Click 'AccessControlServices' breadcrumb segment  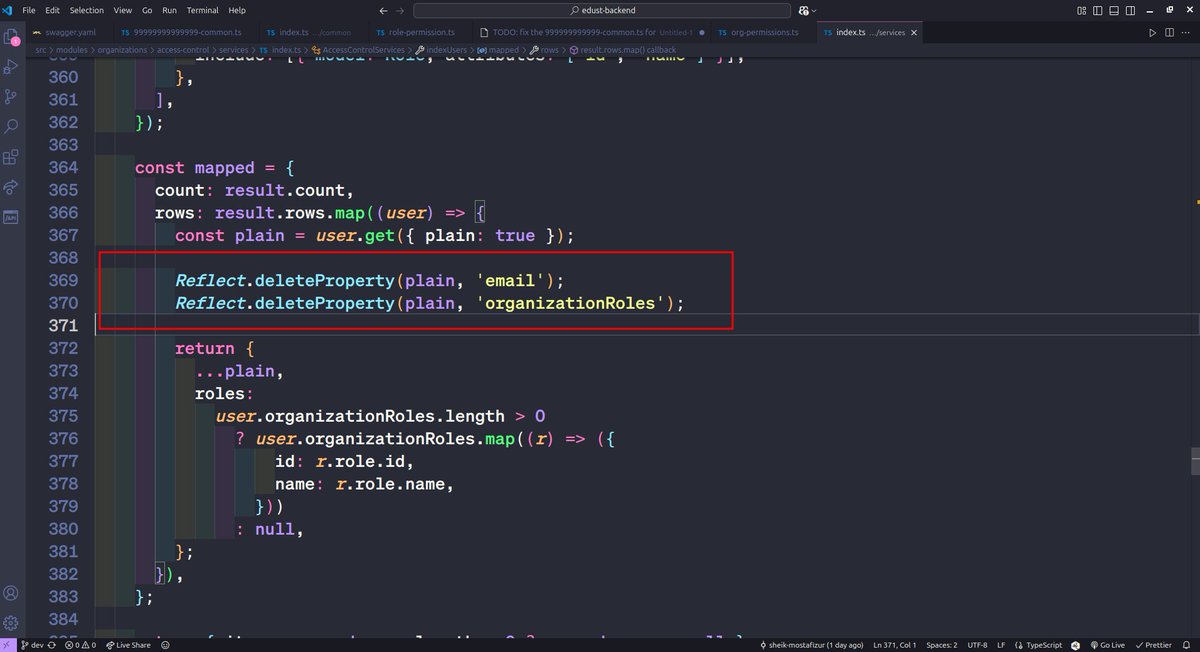point(362,49)
